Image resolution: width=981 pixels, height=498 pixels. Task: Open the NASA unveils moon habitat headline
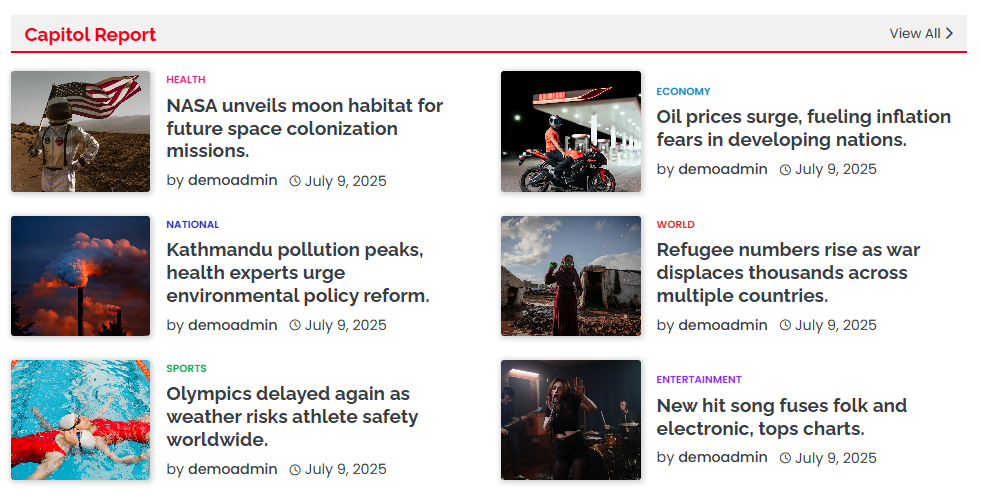(305, 128)
